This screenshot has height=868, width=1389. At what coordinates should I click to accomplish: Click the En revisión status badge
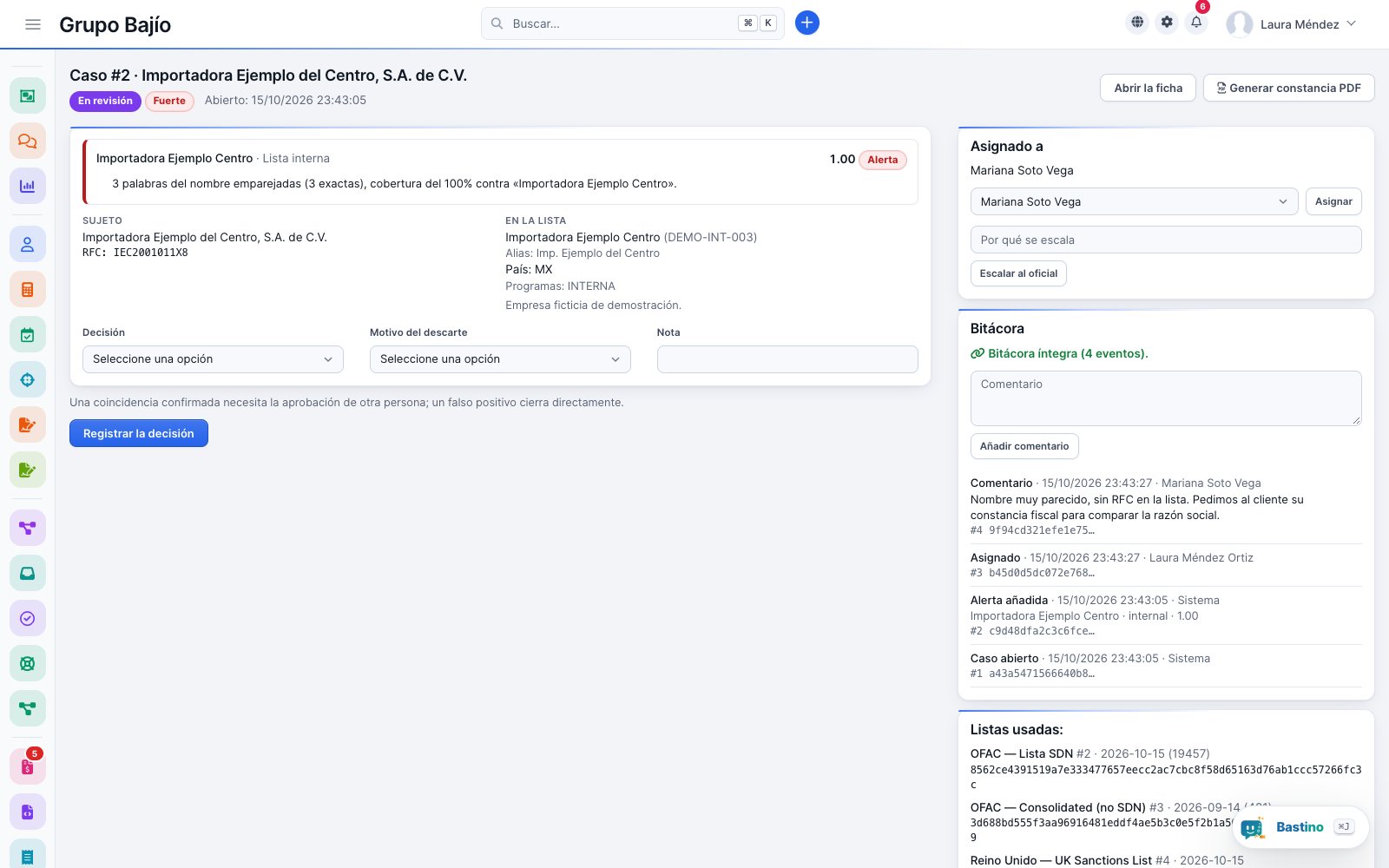coord(105,101)
